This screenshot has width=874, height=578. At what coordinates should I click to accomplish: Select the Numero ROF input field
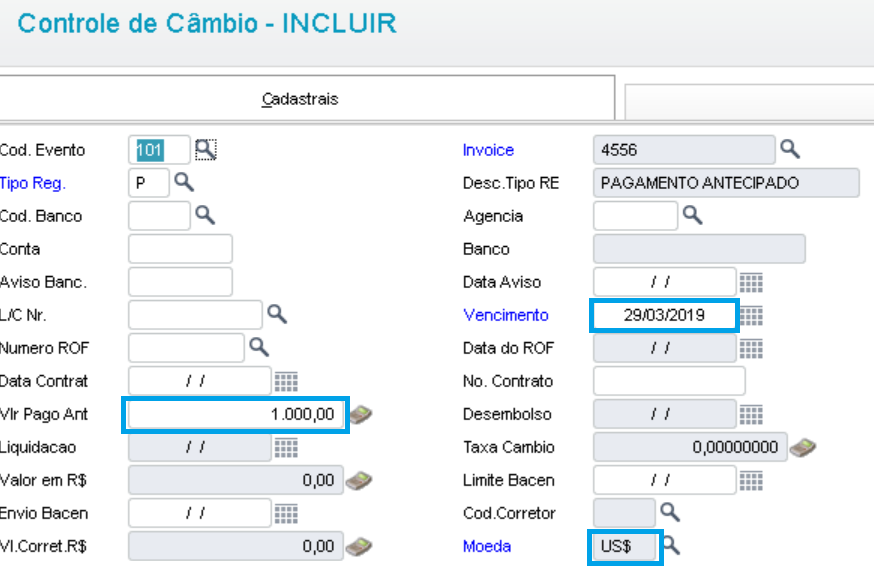(186, 348)
